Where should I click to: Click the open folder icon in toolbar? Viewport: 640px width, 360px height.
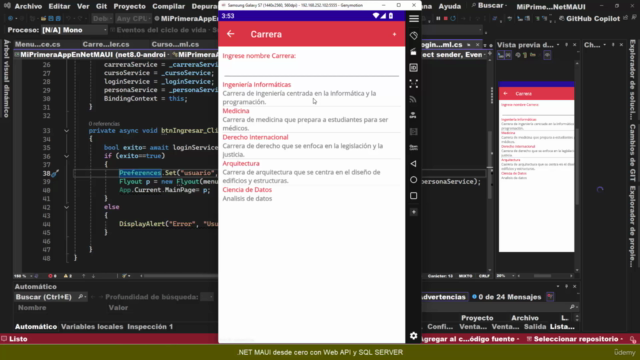click(43, 19)
